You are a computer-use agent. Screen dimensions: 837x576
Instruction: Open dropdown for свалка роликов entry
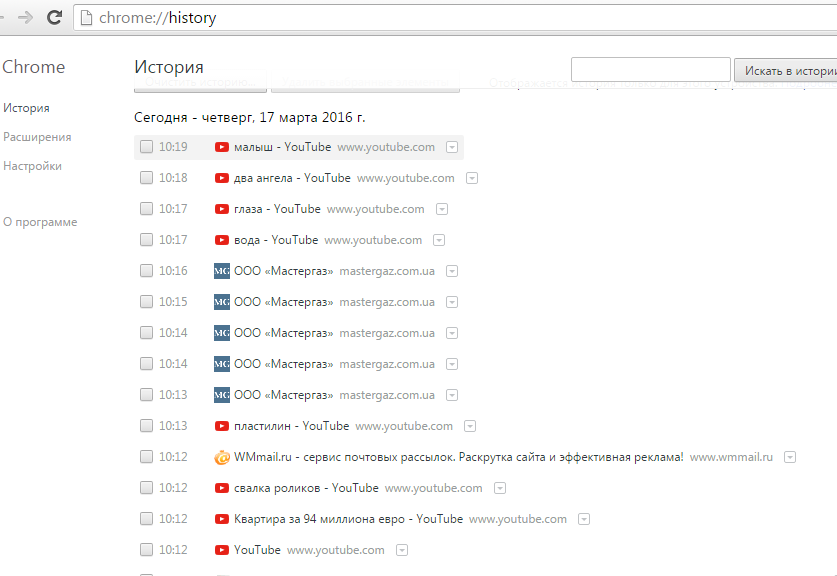(500, 487)
